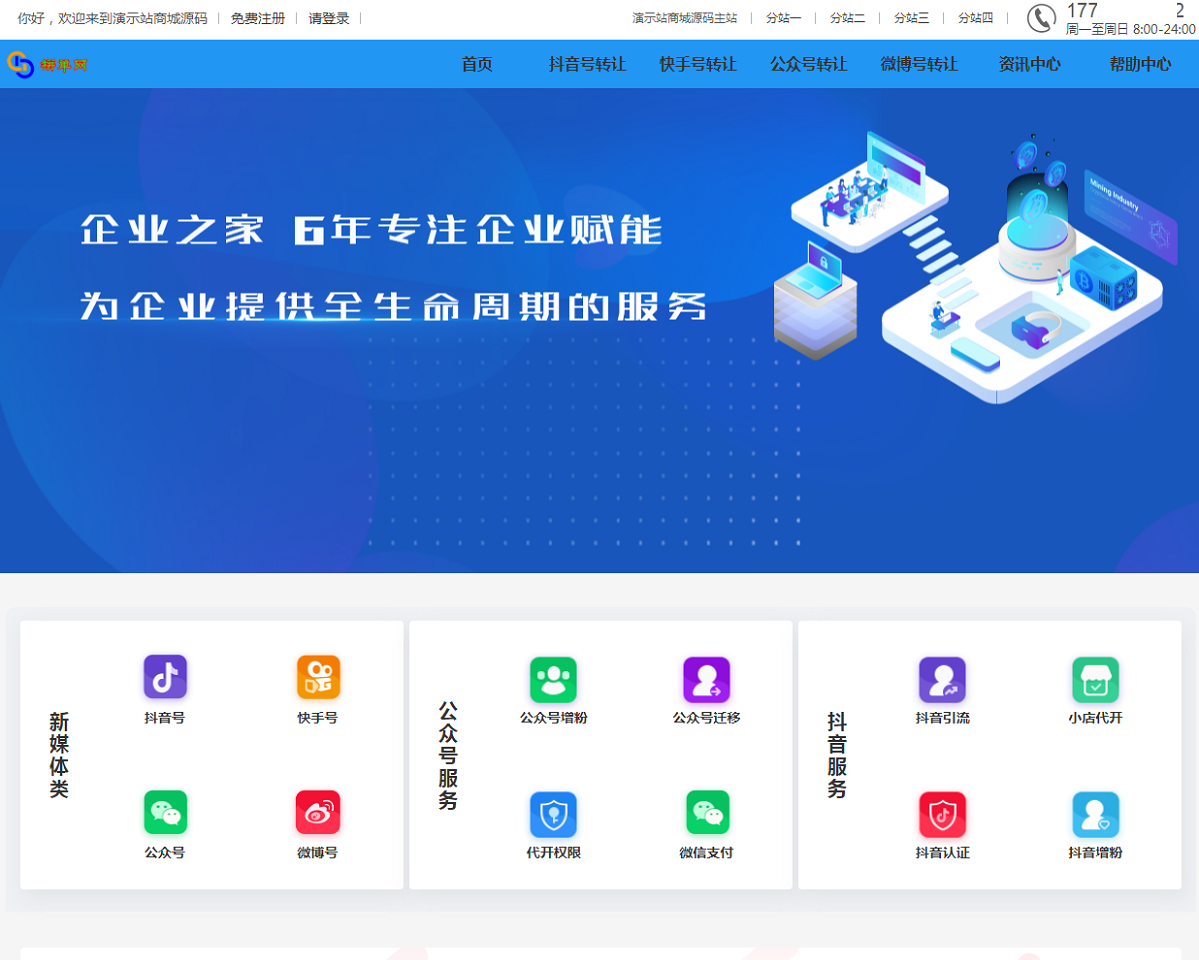
Task: Open the 抖音号 TikTok icon
Action: point(165,677)
